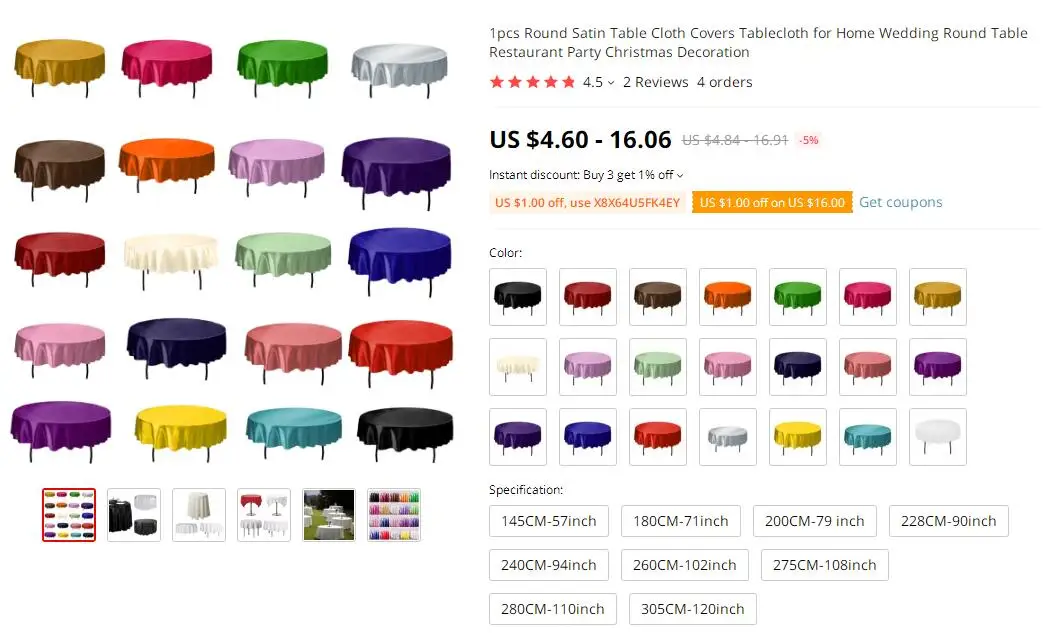Viewport: 1056px width, 633px height.
Task: Show the black and silver tablecloths thumbnail
Action: [x=134, y=515]
